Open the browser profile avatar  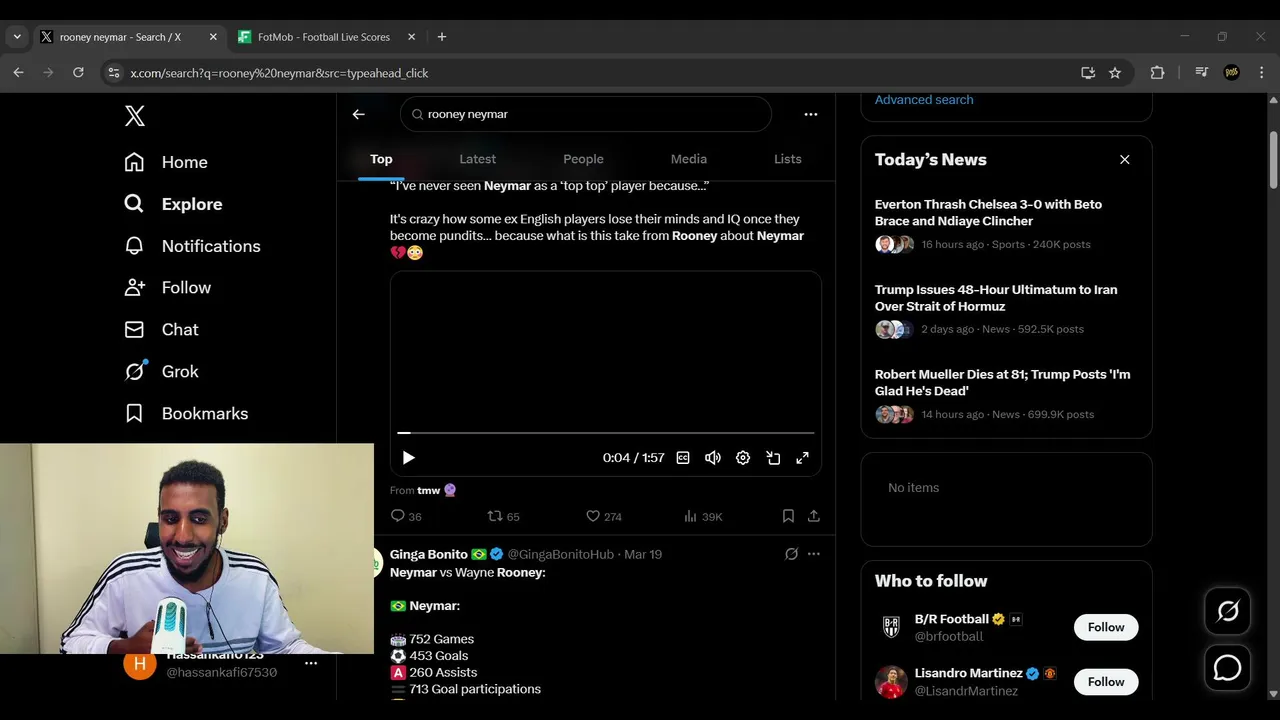[x=1232, y=73]
